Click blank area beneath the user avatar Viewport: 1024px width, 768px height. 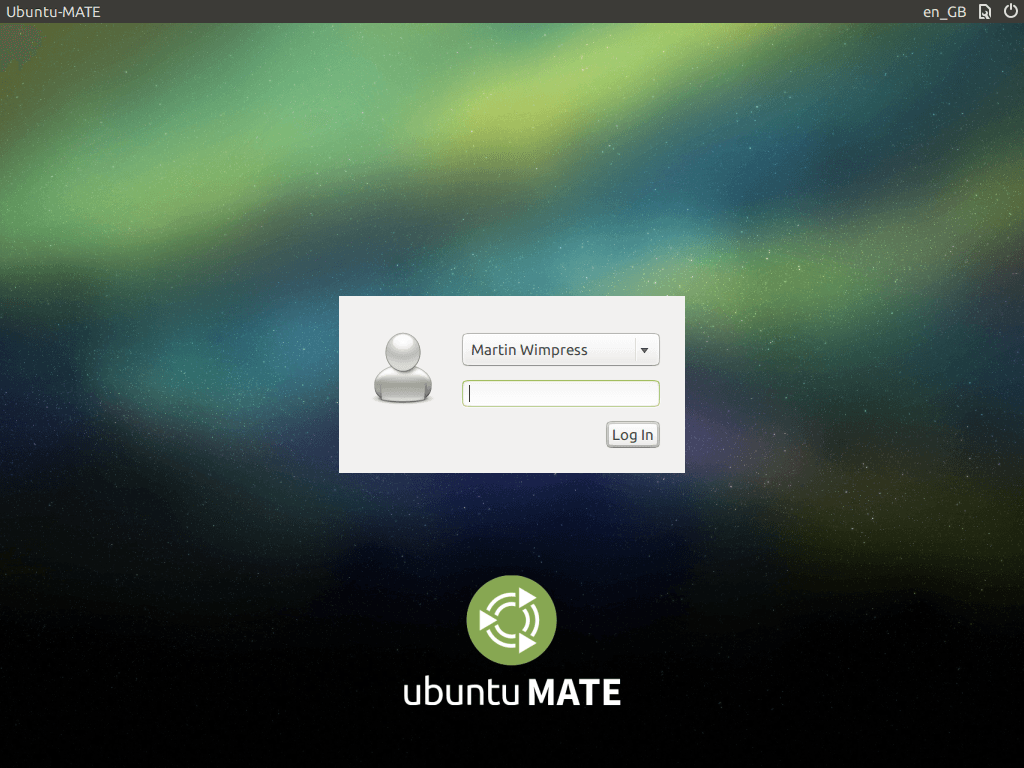point(402,438)
